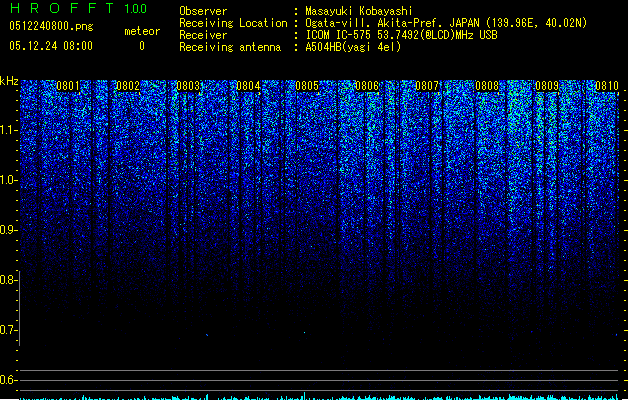Click the 0801 time marker
The height and width of the screenshot is (400, 629).
[68, 86]
